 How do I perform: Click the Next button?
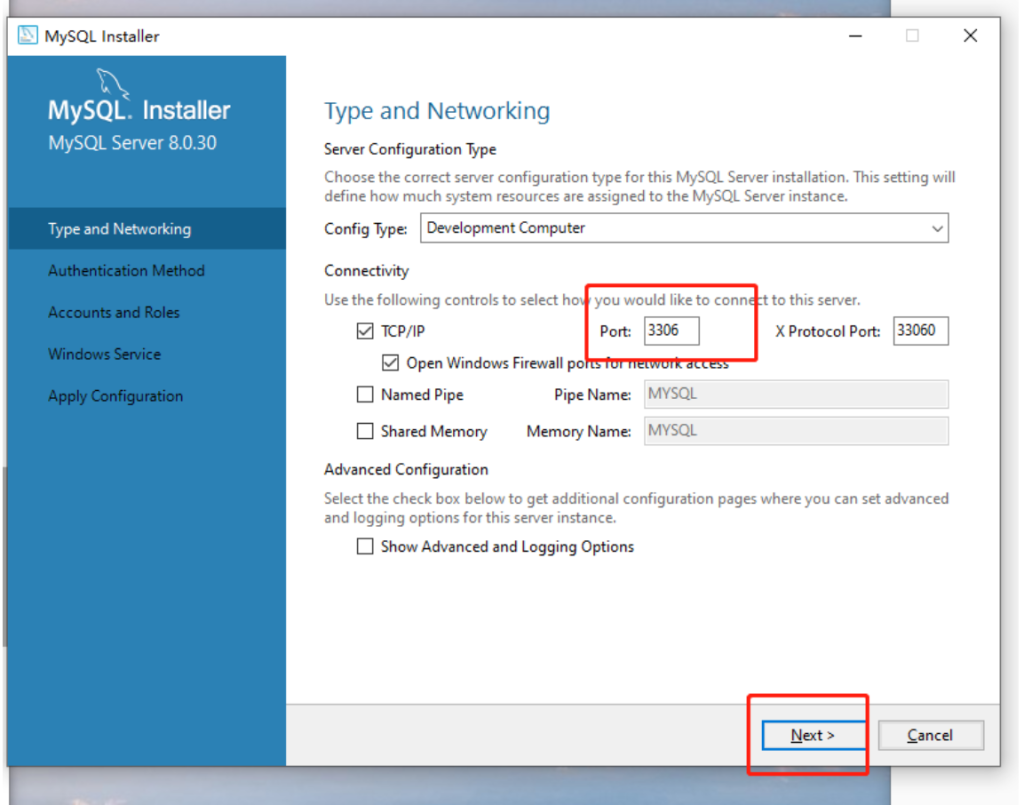813,735
